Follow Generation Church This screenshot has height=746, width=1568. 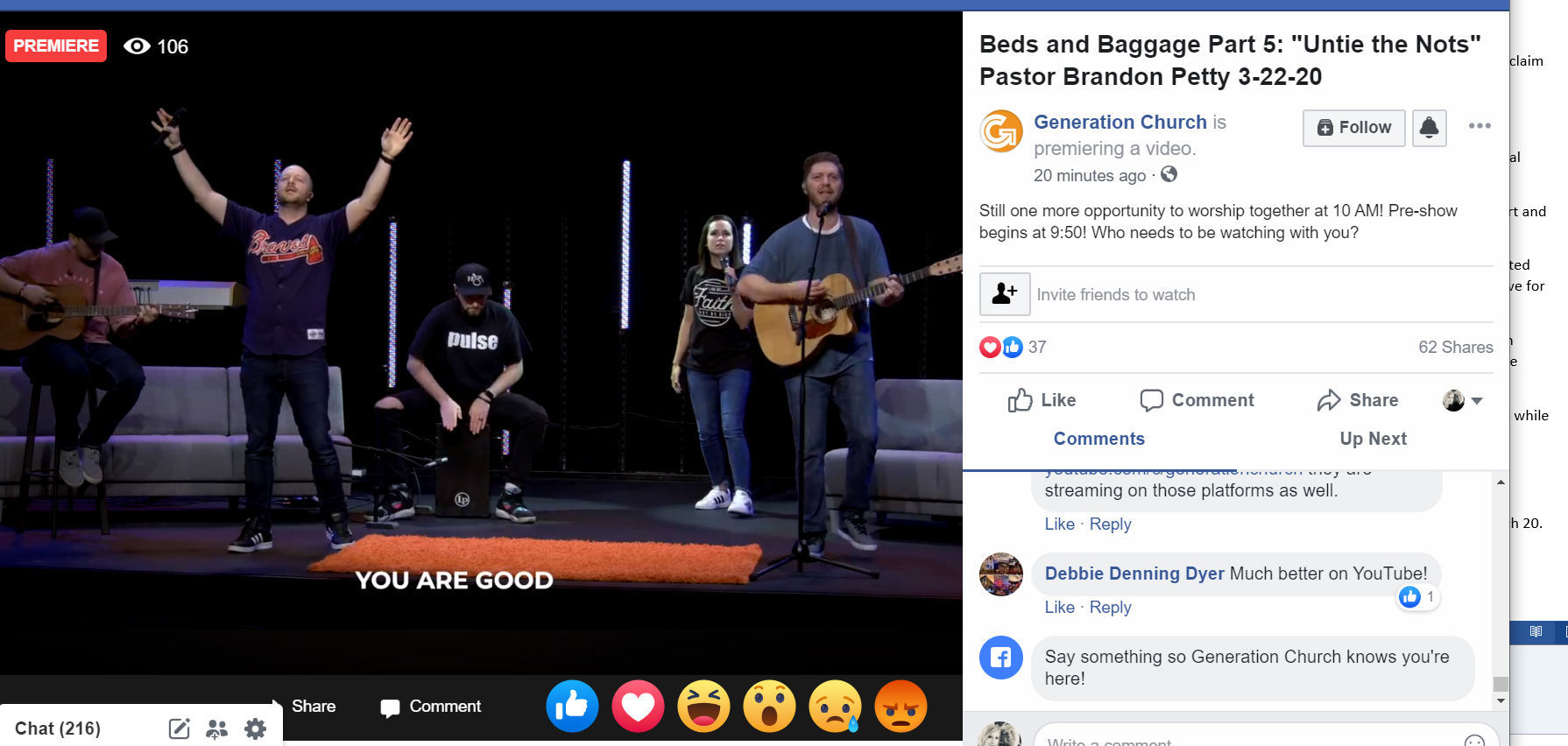pos(1353,128)
